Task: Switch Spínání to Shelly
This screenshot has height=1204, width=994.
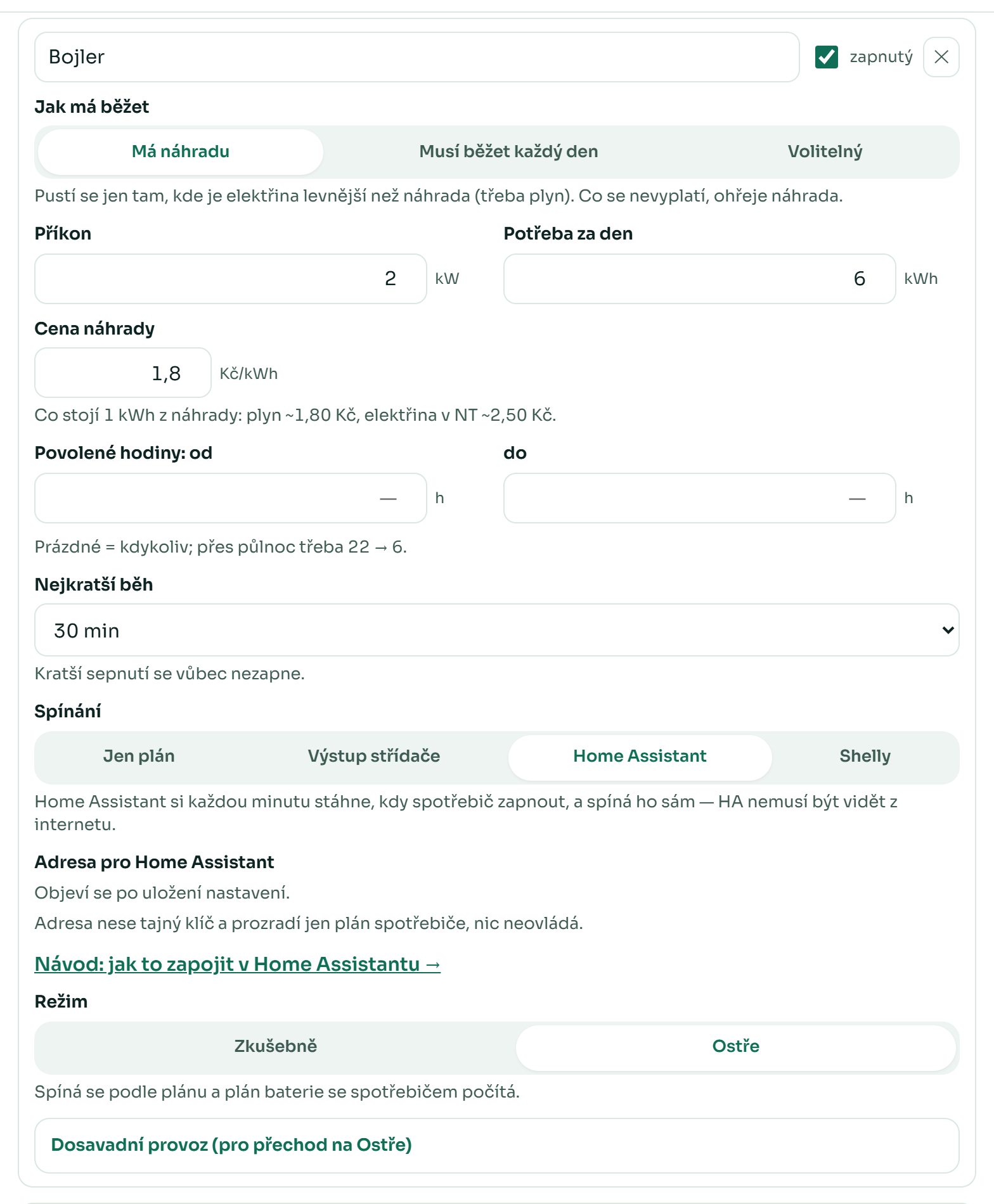Action: (x=865, y=756)
